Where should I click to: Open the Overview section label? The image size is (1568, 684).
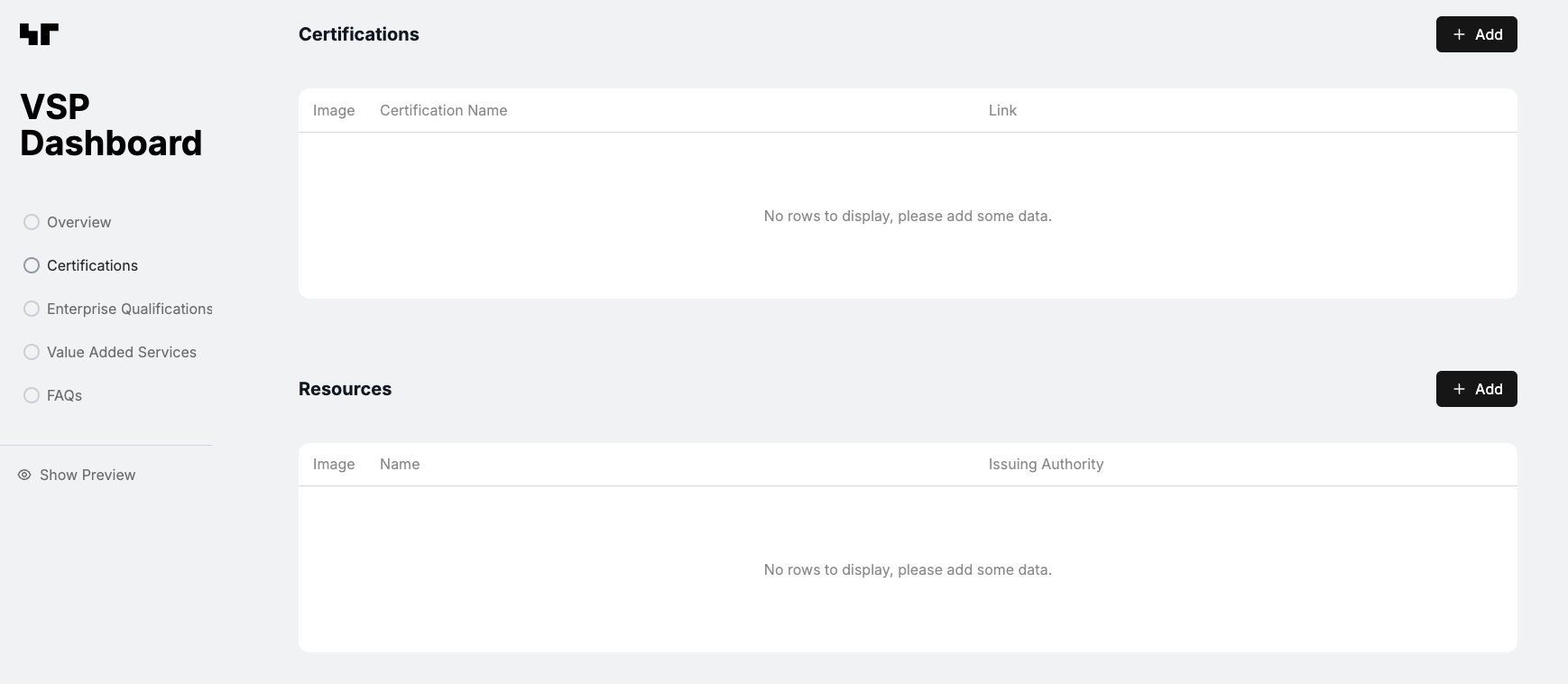(x=79, y=222)
